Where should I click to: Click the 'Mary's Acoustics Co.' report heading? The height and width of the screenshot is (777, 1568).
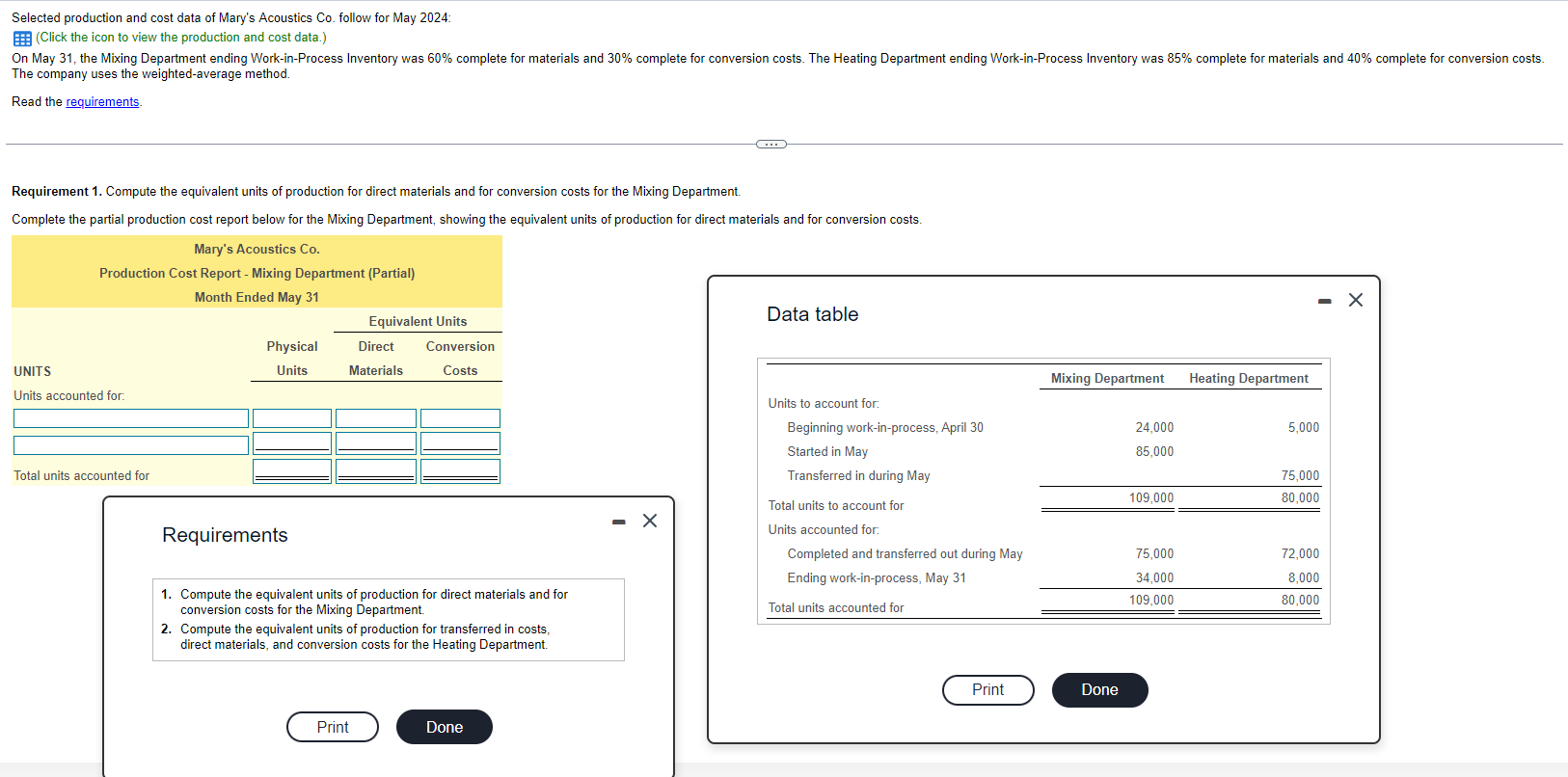click(257, 250)
